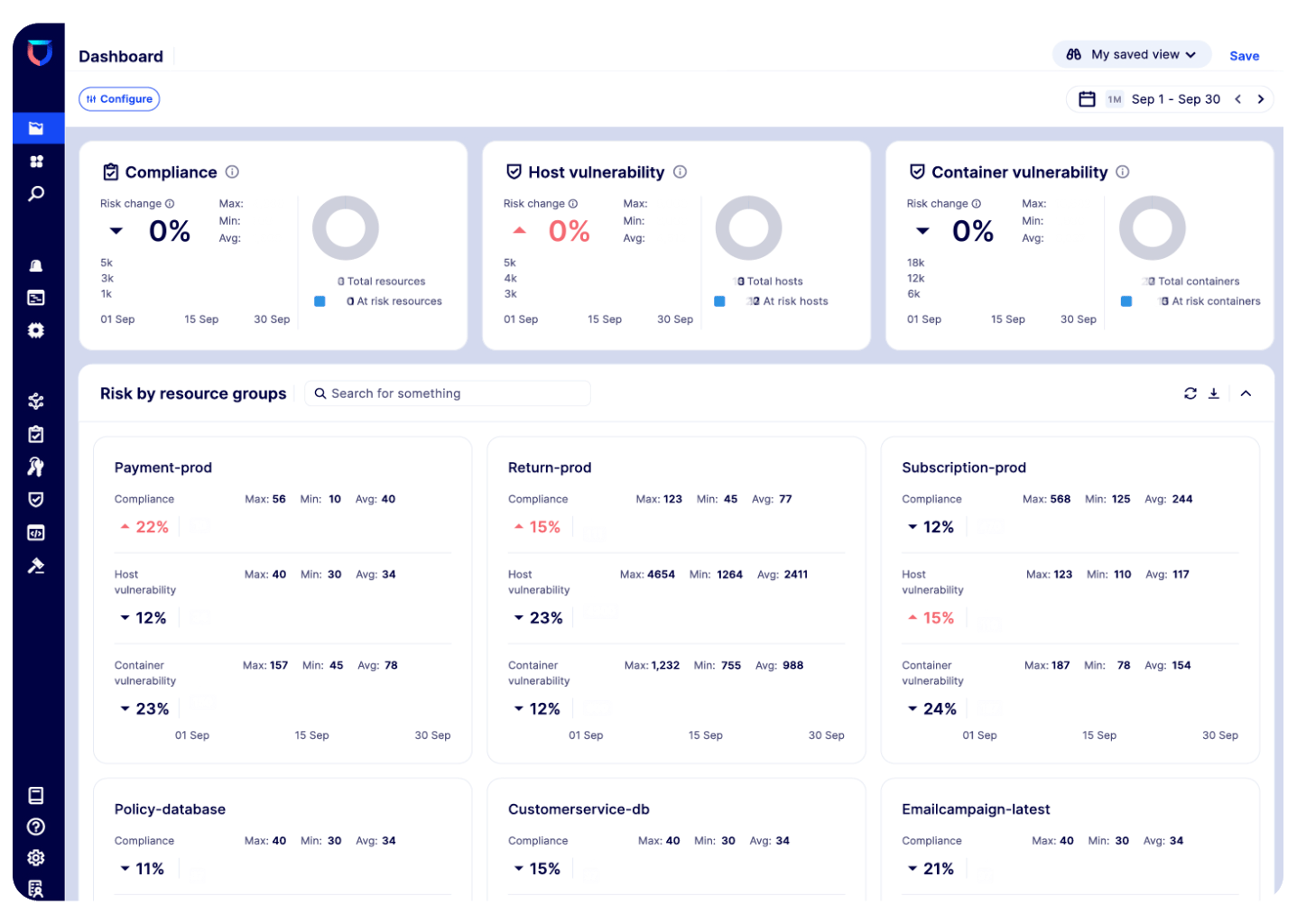Refresh the Risk by resource groups panel
Viewport: 1297px width, 924px height.
1190,393
